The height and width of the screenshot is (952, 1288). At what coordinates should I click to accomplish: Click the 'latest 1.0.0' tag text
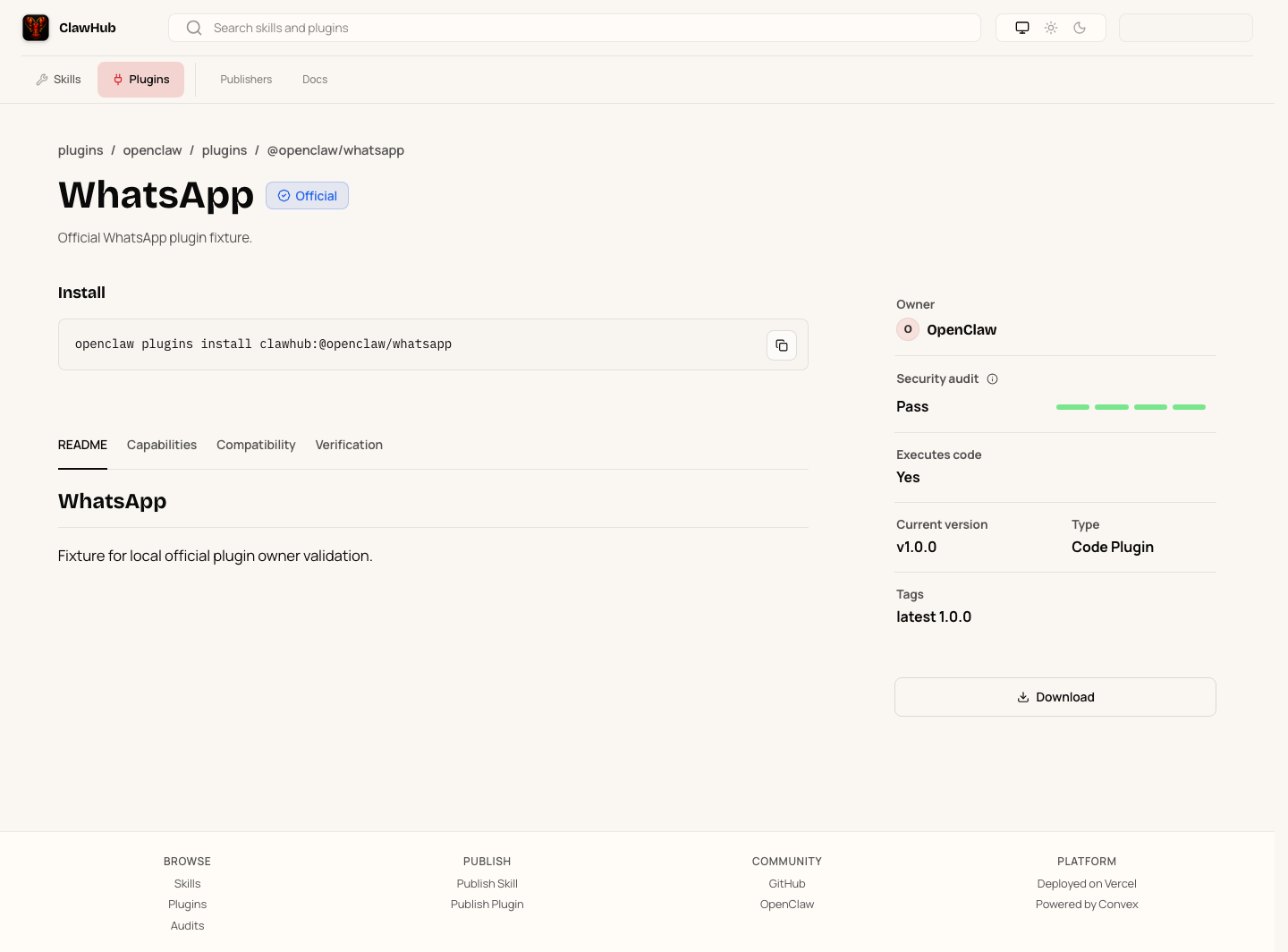[934, 617]
